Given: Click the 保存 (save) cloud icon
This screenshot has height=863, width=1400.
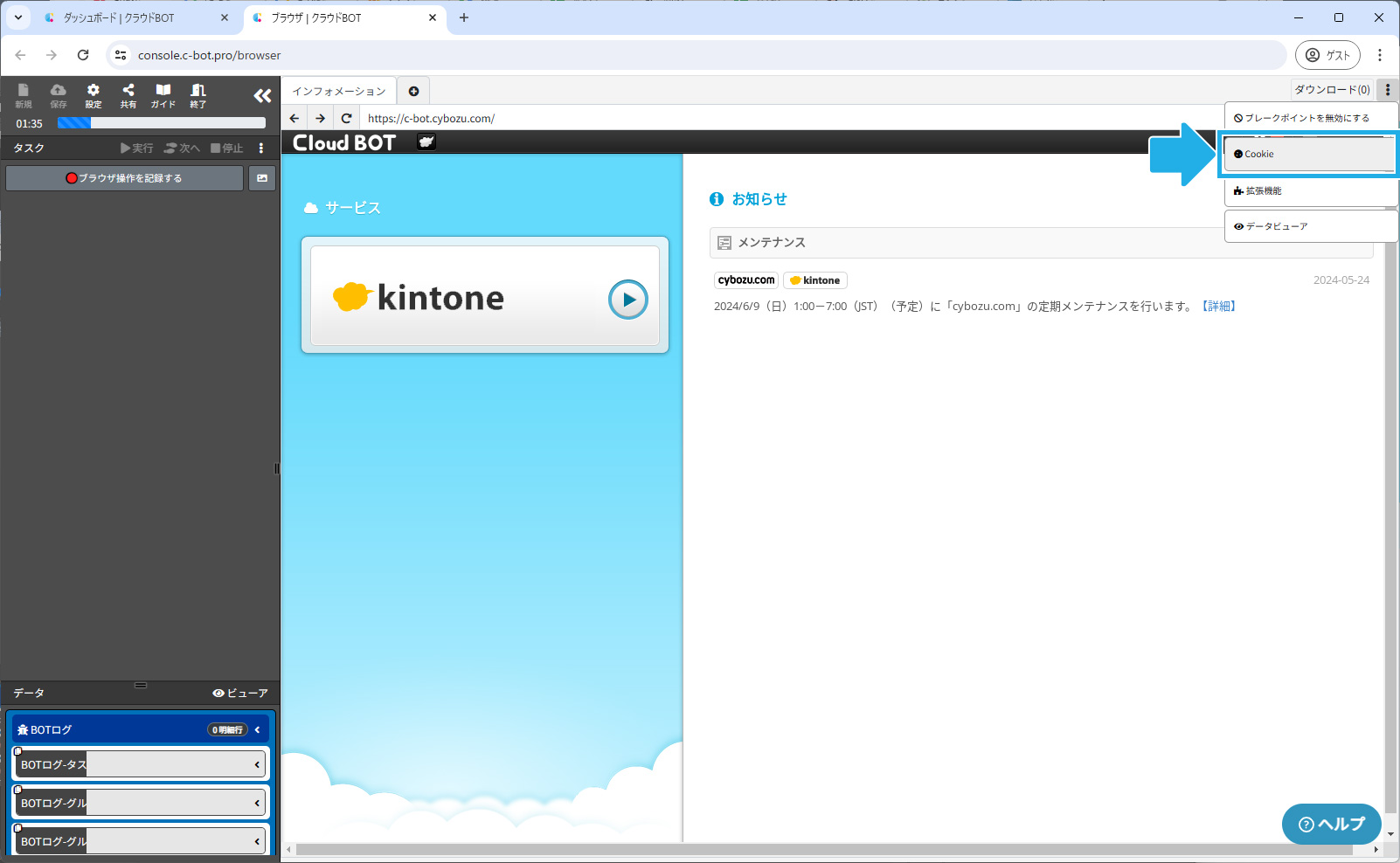Looking at the screenshot, I should click(58, 95).
